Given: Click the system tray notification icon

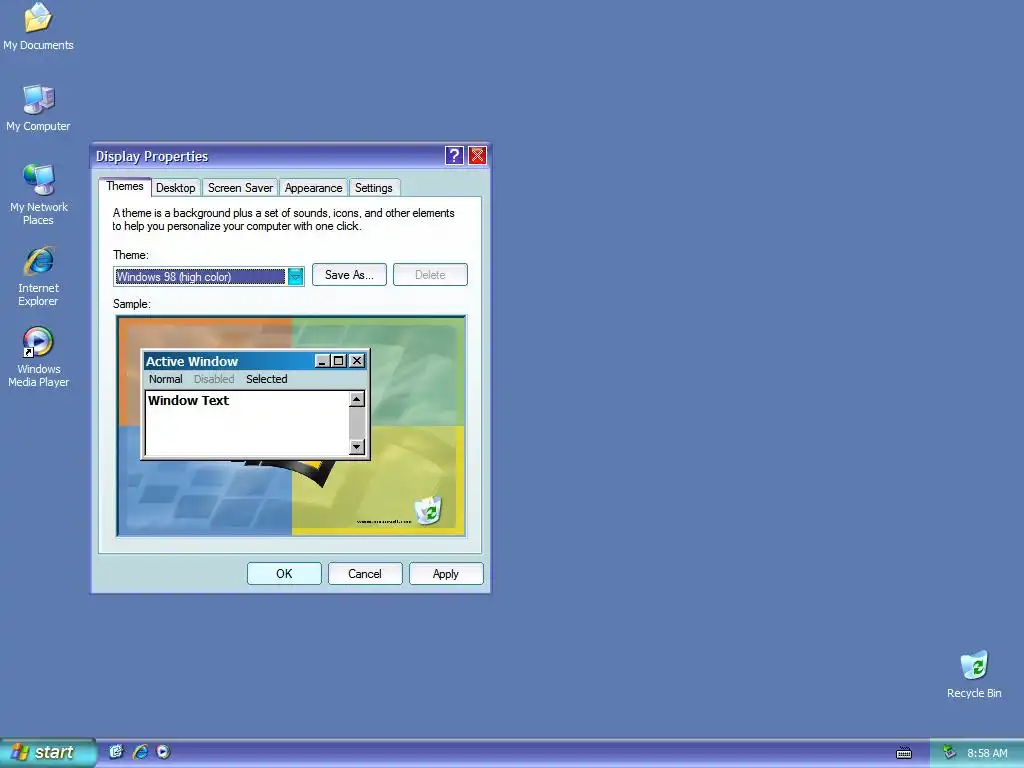Looking at the screenshot, I should (949, 752).
